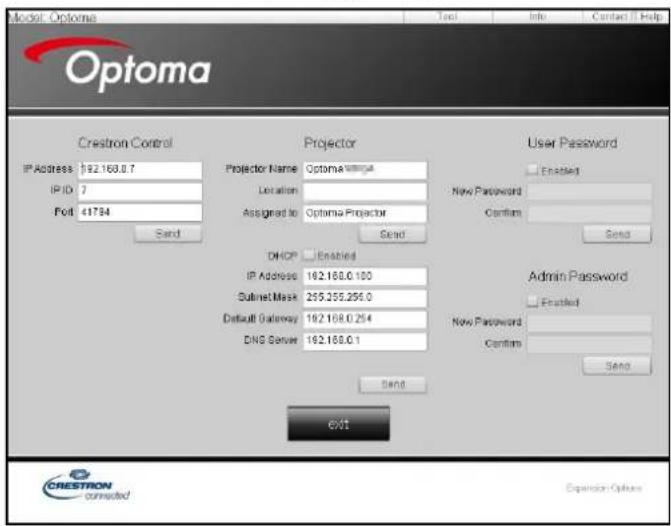
Task: Click the Subnet Mask field
Action: [365, 297]
